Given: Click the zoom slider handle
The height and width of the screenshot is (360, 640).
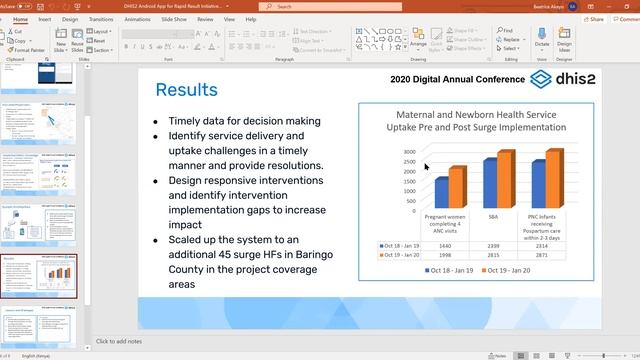Looking at the screenshot, I should click(x=604, y=356).
